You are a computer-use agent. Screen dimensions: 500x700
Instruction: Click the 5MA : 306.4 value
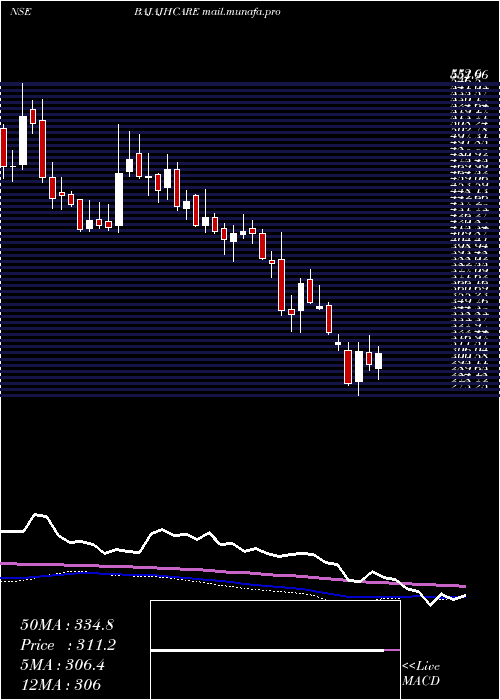62,665
